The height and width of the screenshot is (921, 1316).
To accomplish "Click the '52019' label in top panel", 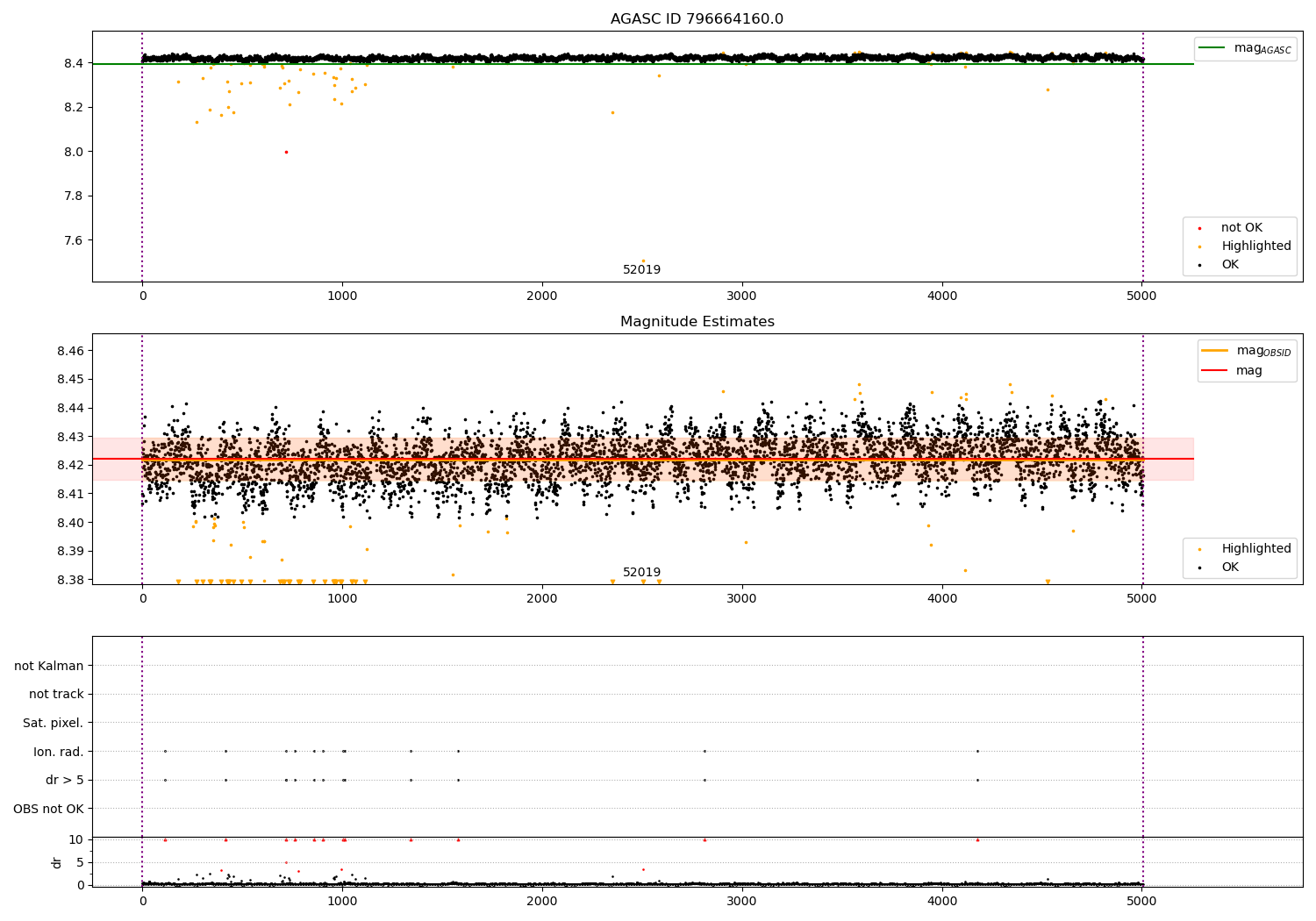I will click(641, 270).
